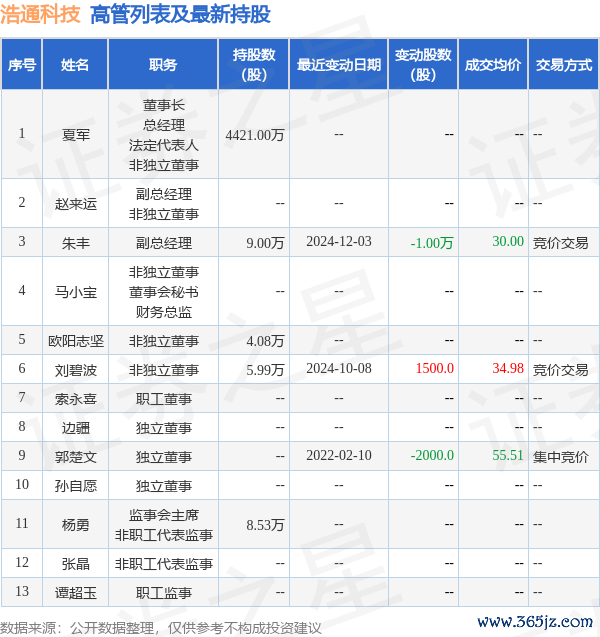Click 非职工代表监事 in 张晶's row

pyautogui.click(x=164, y=564)
